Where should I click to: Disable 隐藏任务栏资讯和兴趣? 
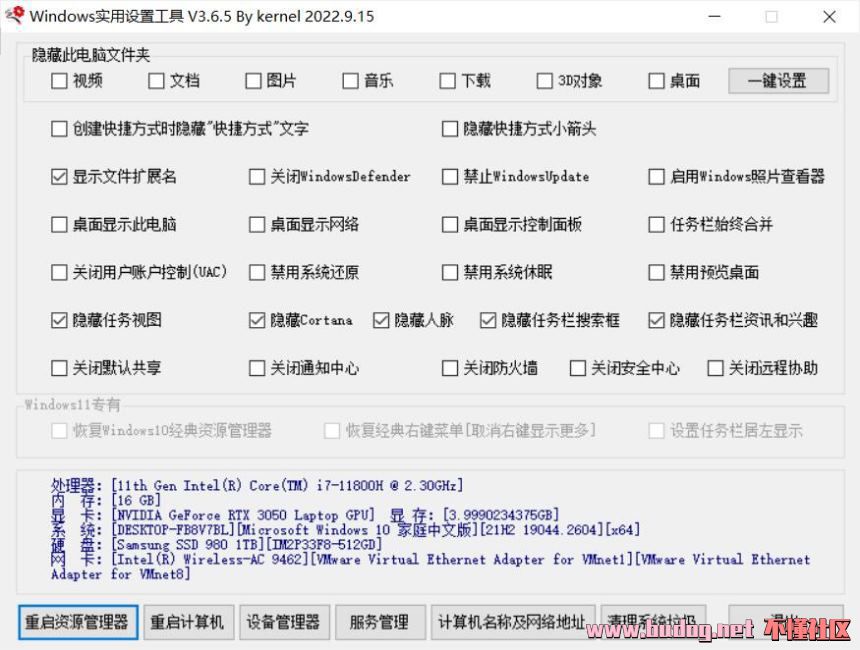coord(657,320)
